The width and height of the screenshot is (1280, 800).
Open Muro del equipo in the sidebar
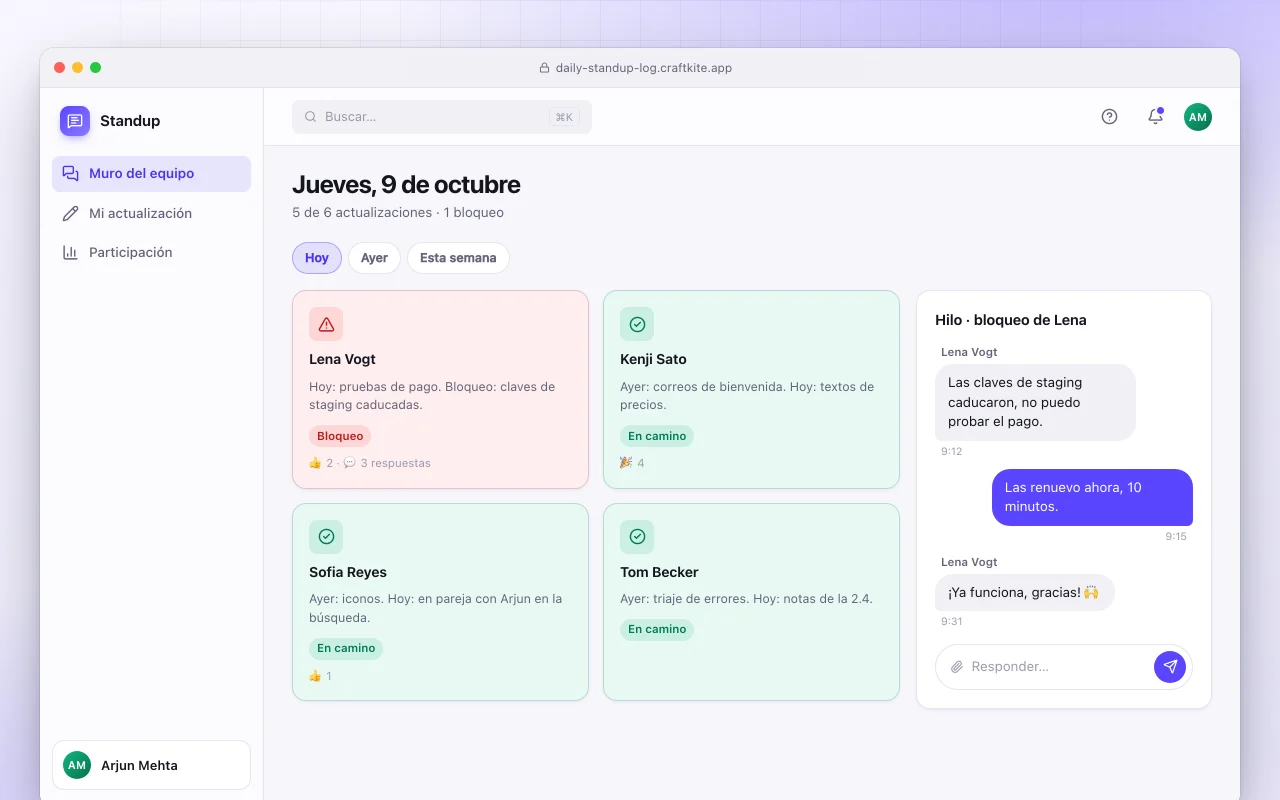(151, 174)
